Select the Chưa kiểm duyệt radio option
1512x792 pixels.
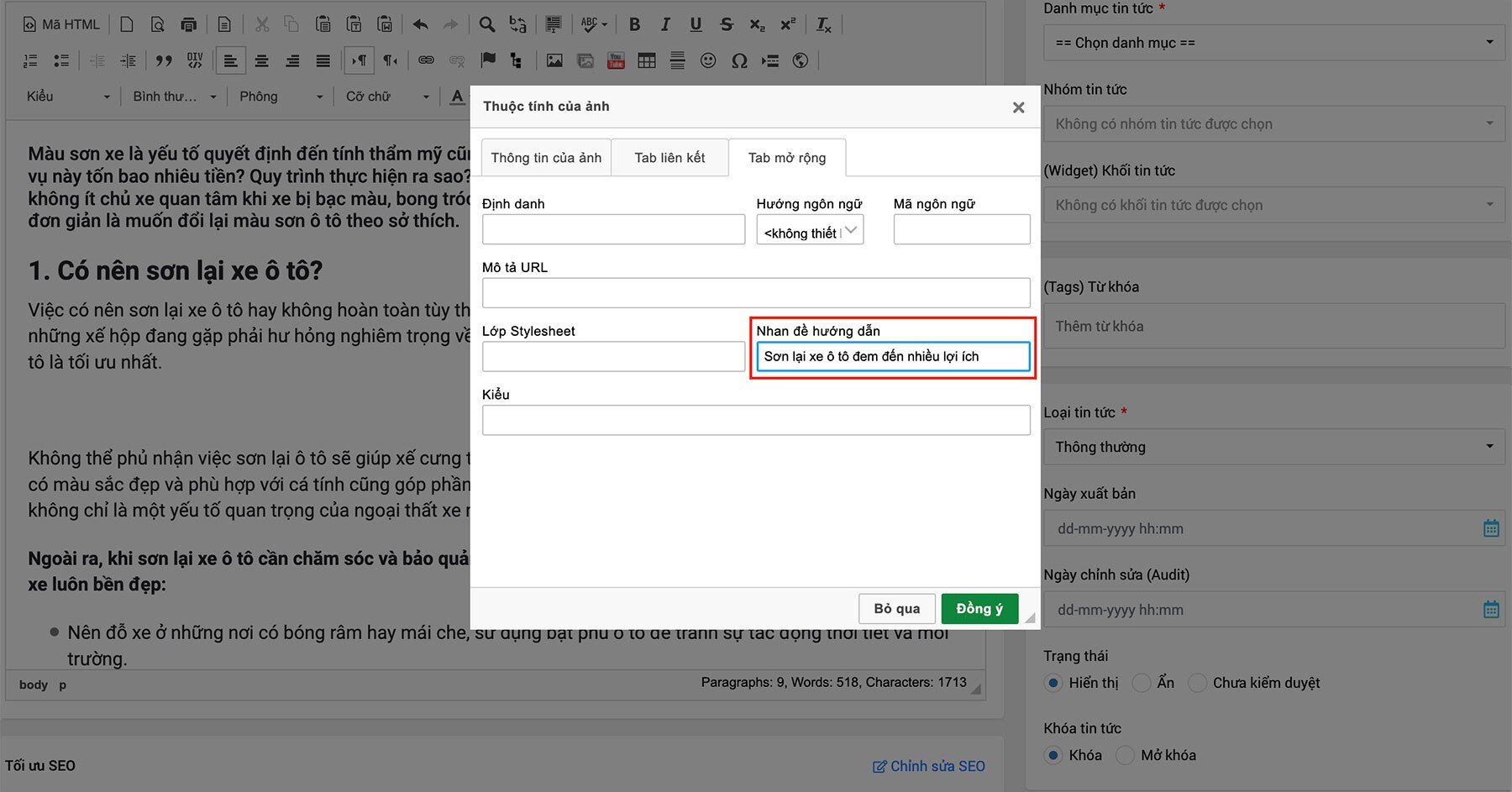pyautogui.click(x=1198, y=683)
